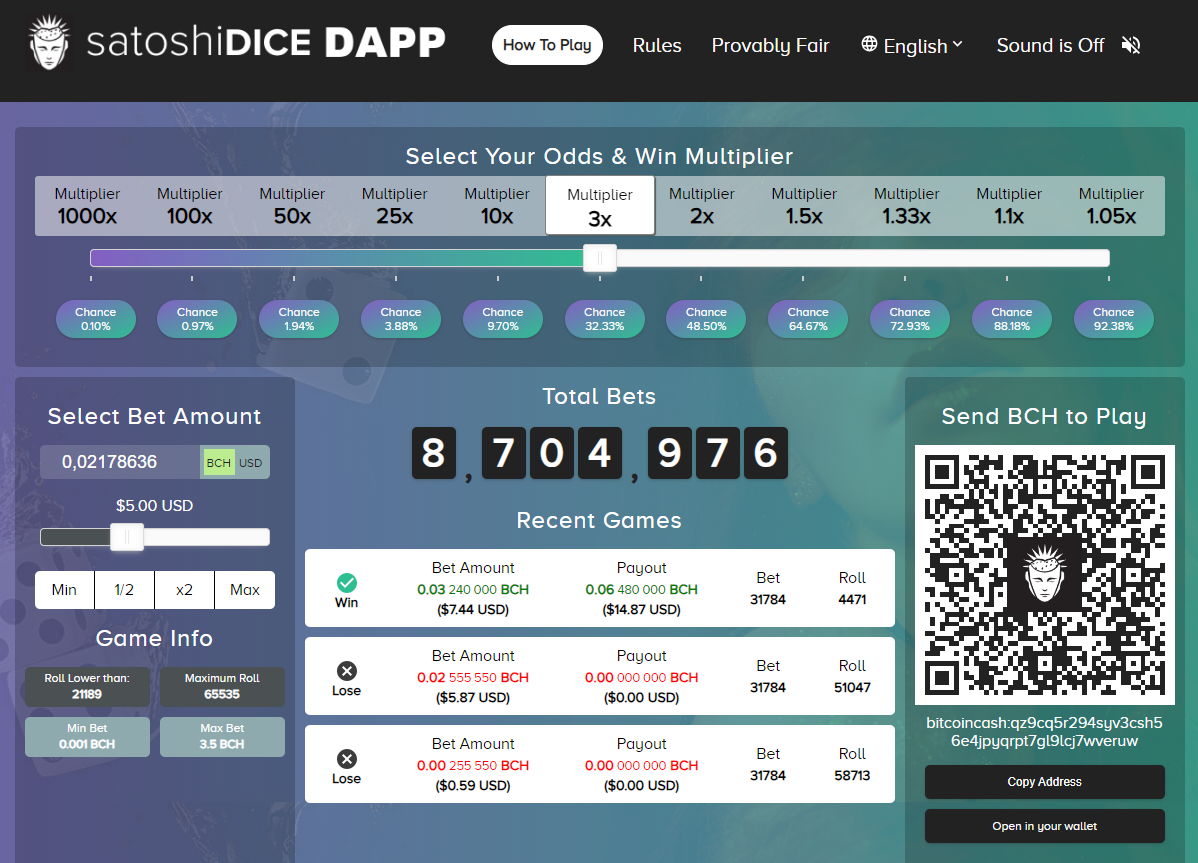Click the Min Bet 0.001 BCH box
Screen dimensions: 1198x863
point(87,737)
